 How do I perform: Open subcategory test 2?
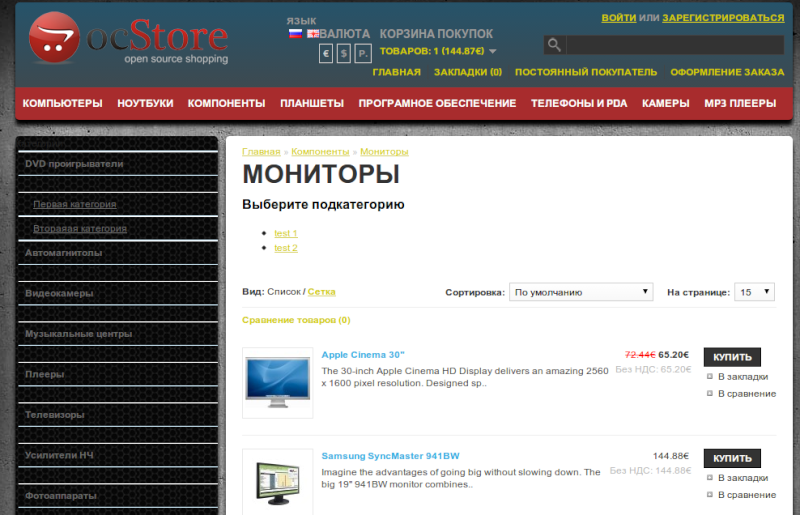tap(286, 248)
